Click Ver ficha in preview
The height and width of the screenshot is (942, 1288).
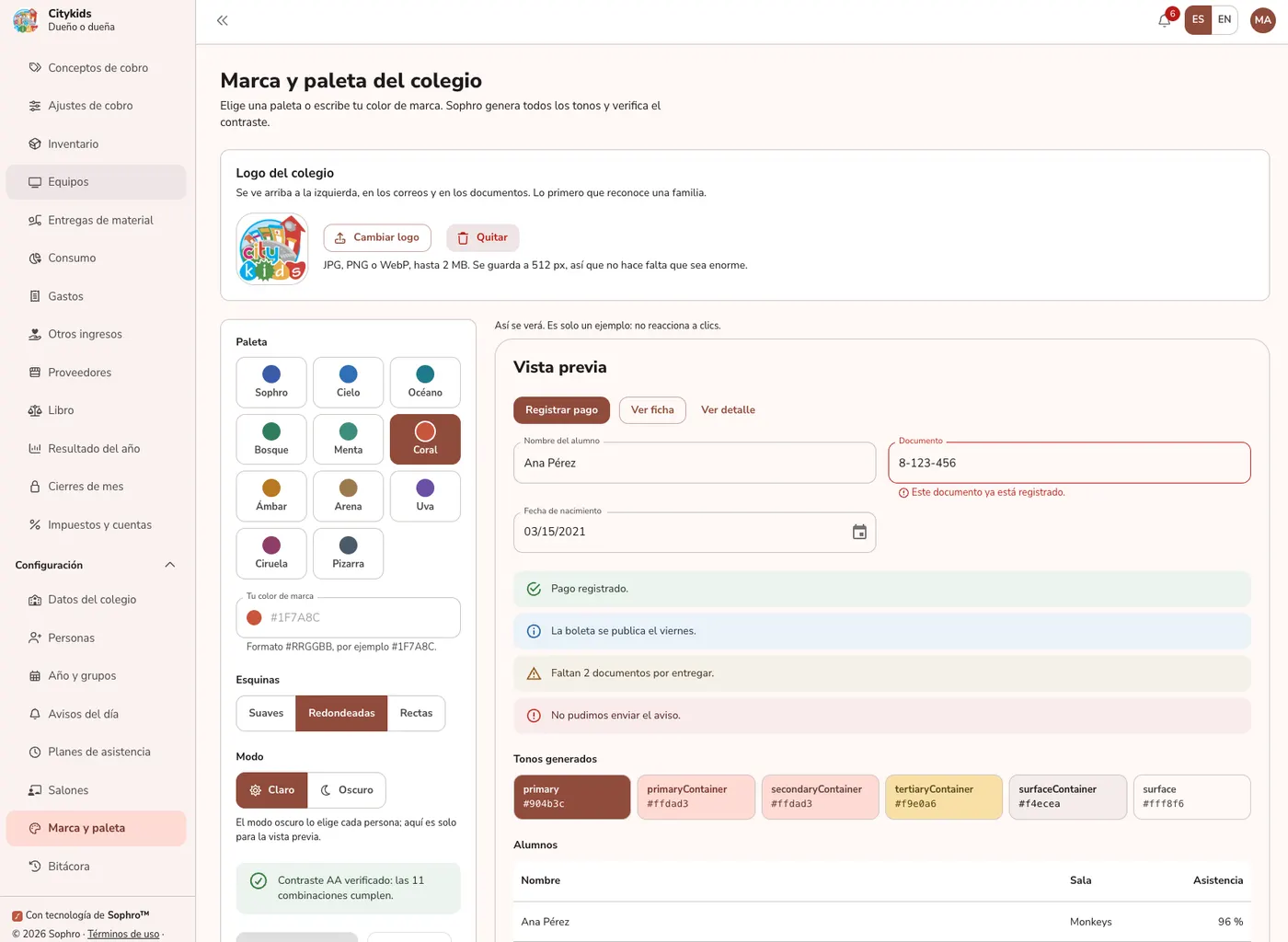(x=652, y=410)
